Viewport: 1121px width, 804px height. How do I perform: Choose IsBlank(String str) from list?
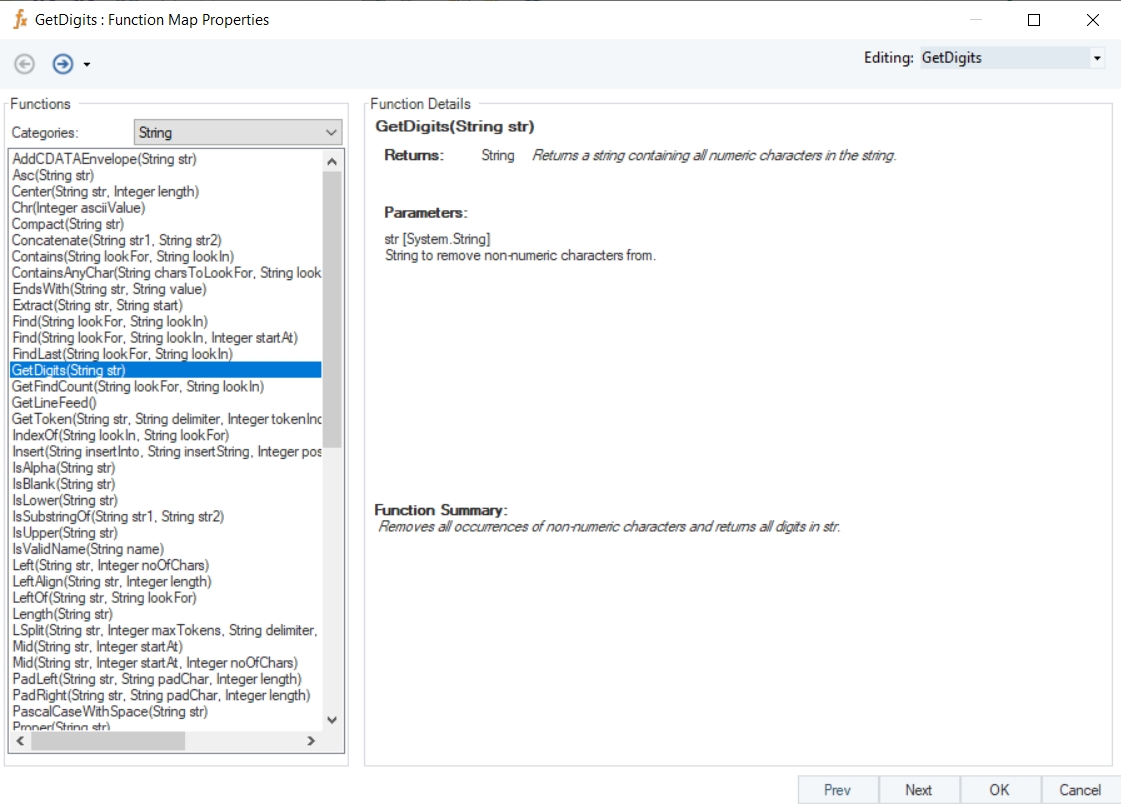(63, 484)
